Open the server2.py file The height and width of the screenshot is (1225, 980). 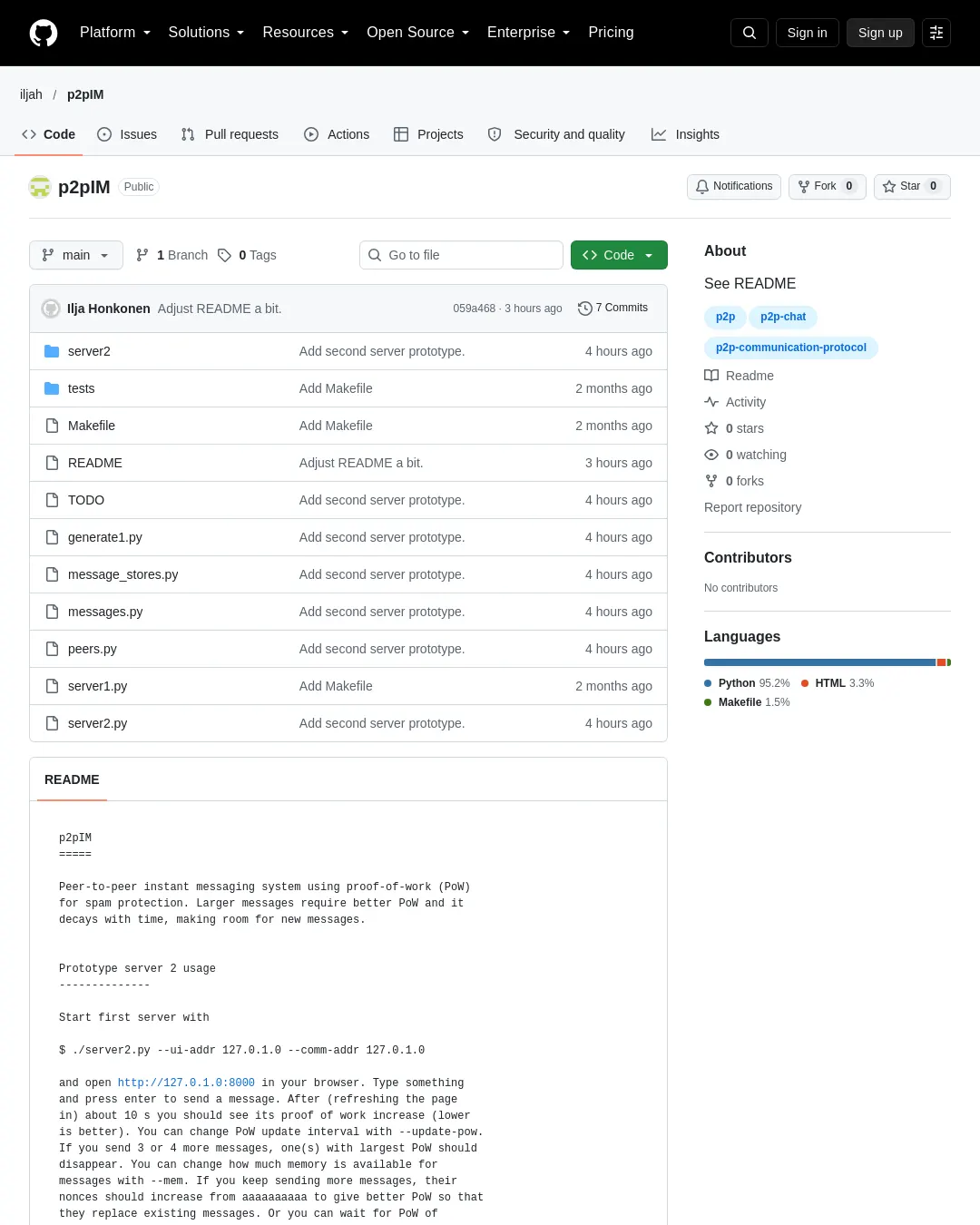tap(97, 723)
